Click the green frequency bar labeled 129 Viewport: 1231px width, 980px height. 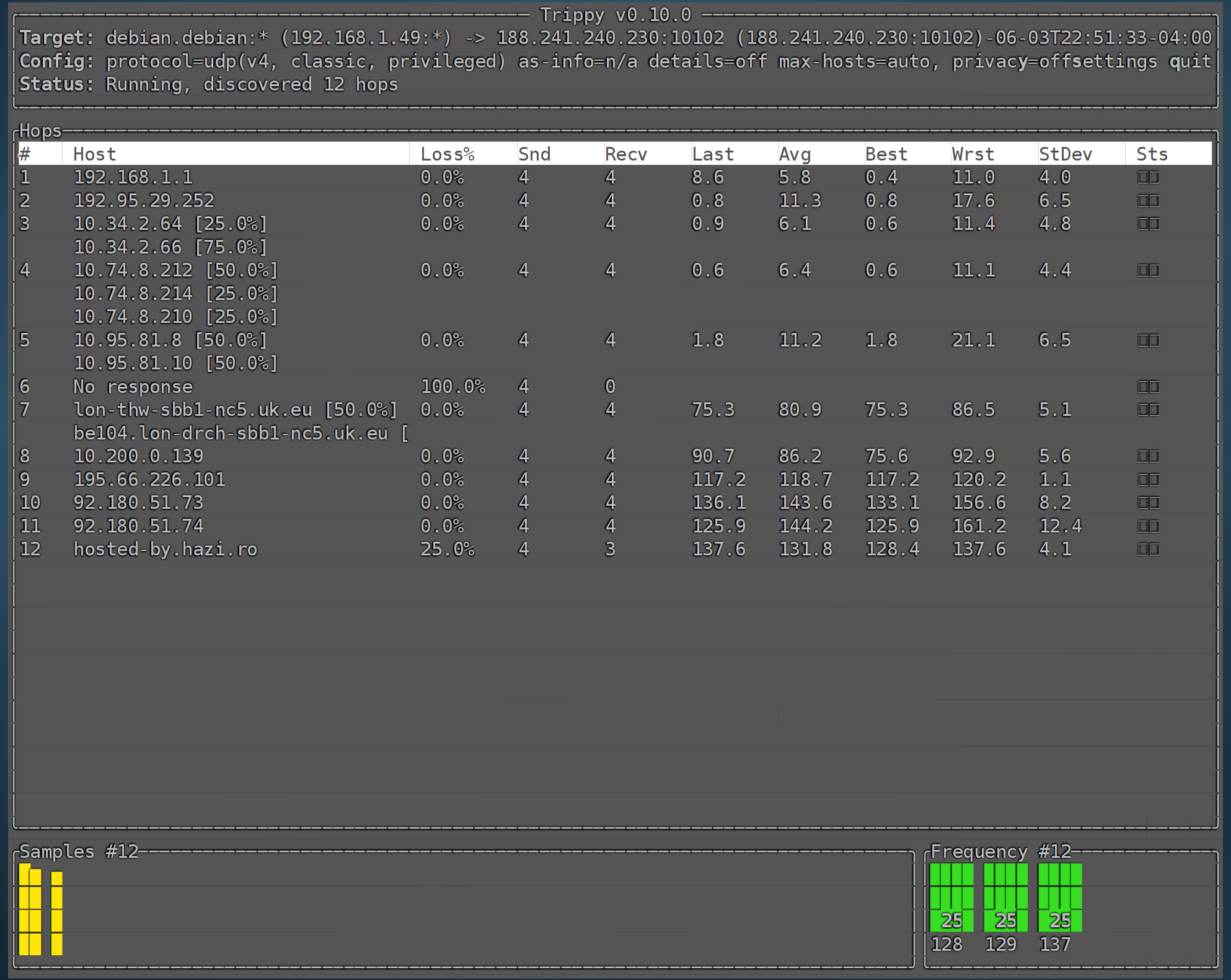click(1005, 897)
